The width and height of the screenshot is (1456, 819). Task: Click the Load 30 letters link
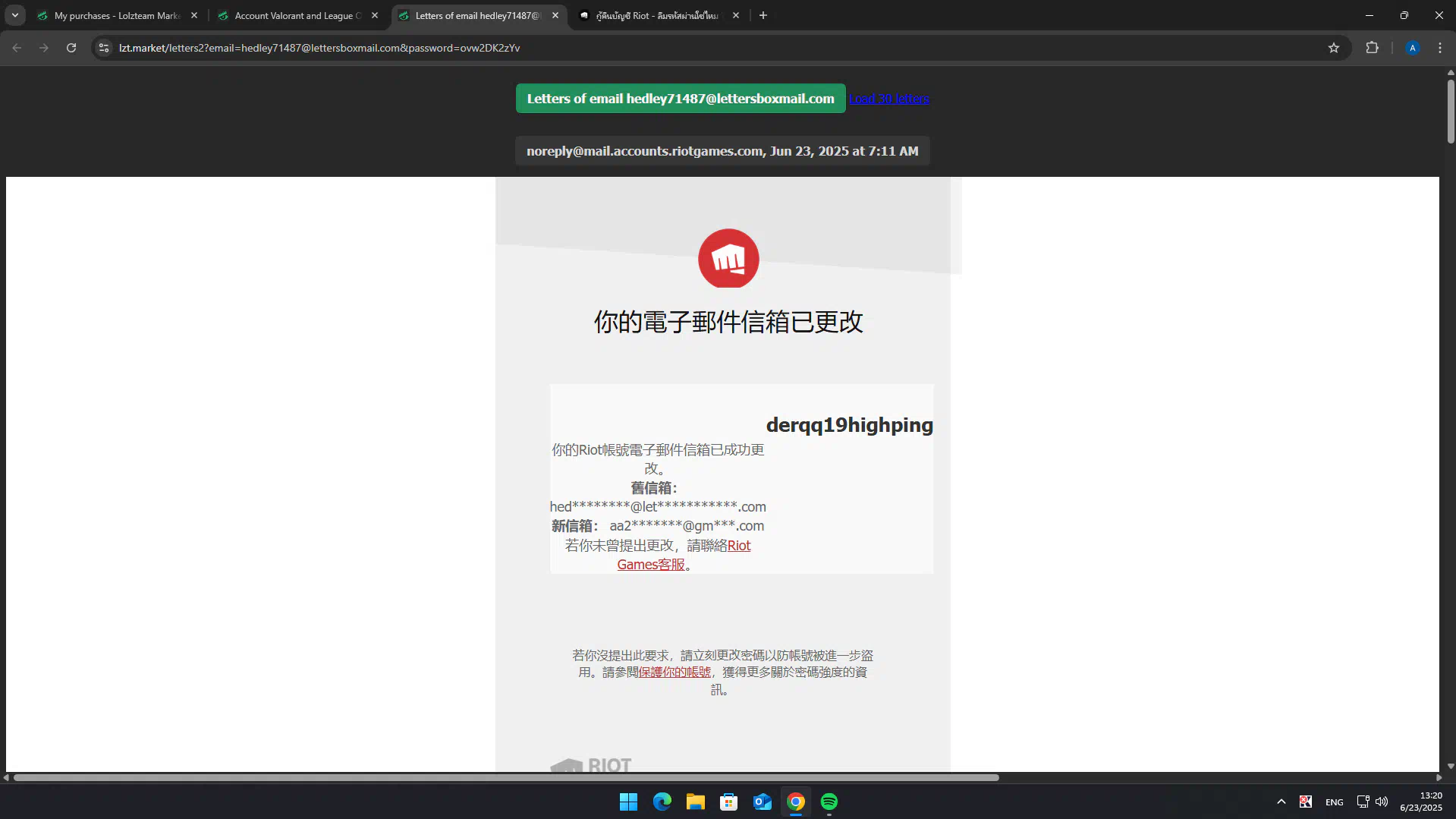point(889,99)
